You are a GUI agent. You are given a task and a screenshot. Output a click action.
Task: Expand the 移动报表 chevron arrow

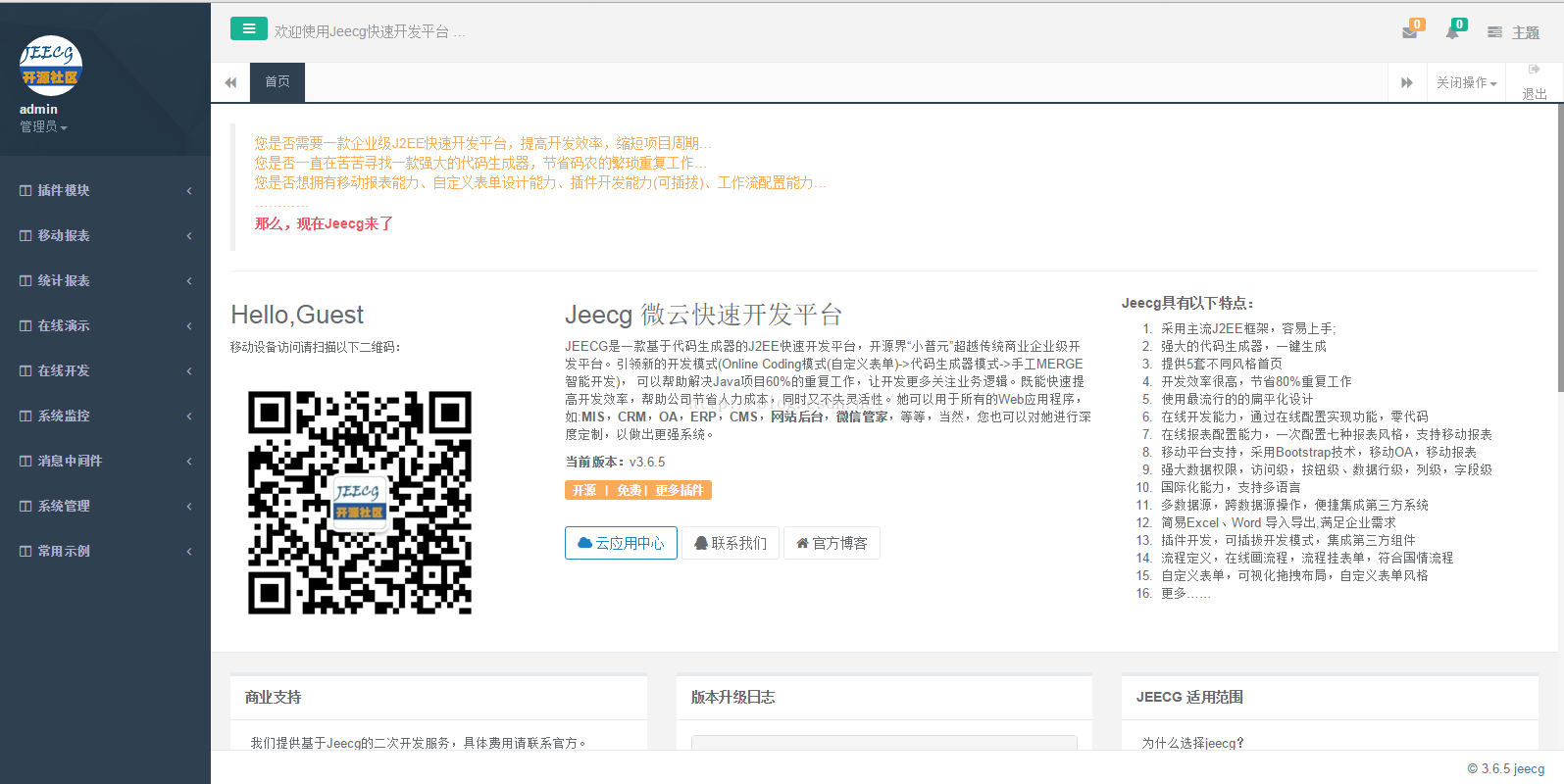[189, 236]
